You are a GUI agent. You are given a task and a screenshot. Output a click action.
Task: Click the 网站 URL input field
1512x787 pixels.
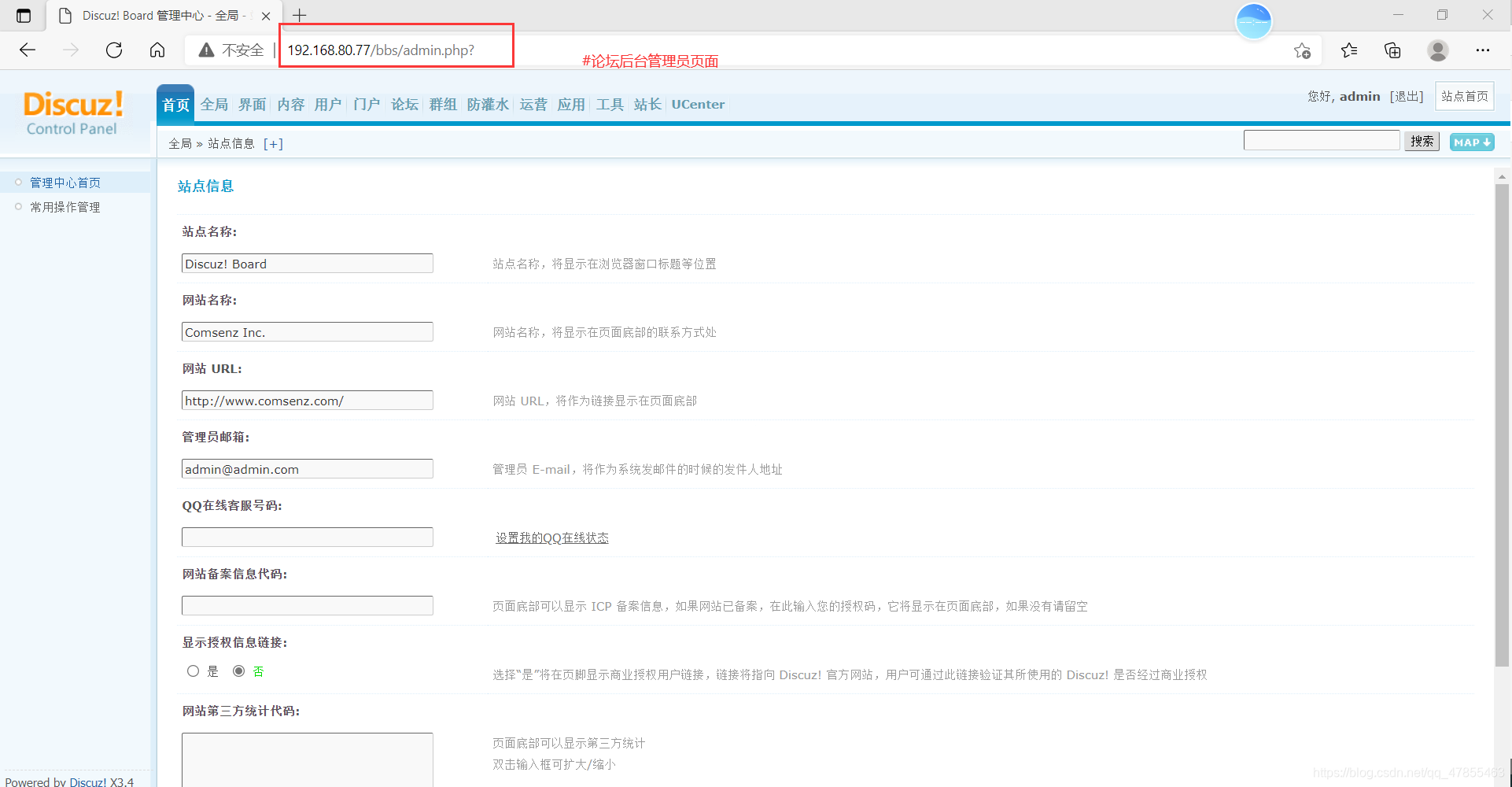coord(308,401)
